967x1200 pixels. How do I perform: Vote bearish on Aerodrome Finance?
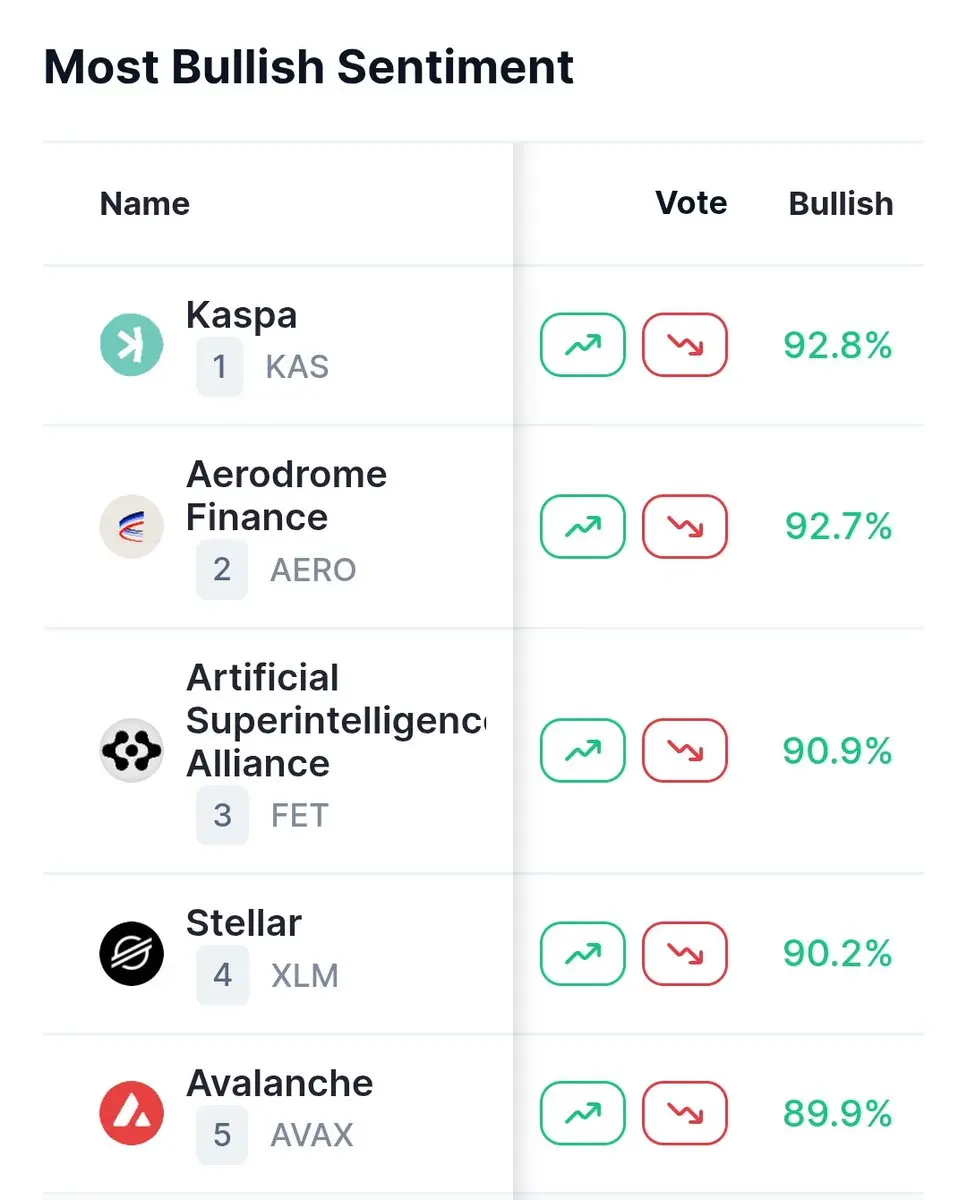pyautogui.click(x=685, y=525)
